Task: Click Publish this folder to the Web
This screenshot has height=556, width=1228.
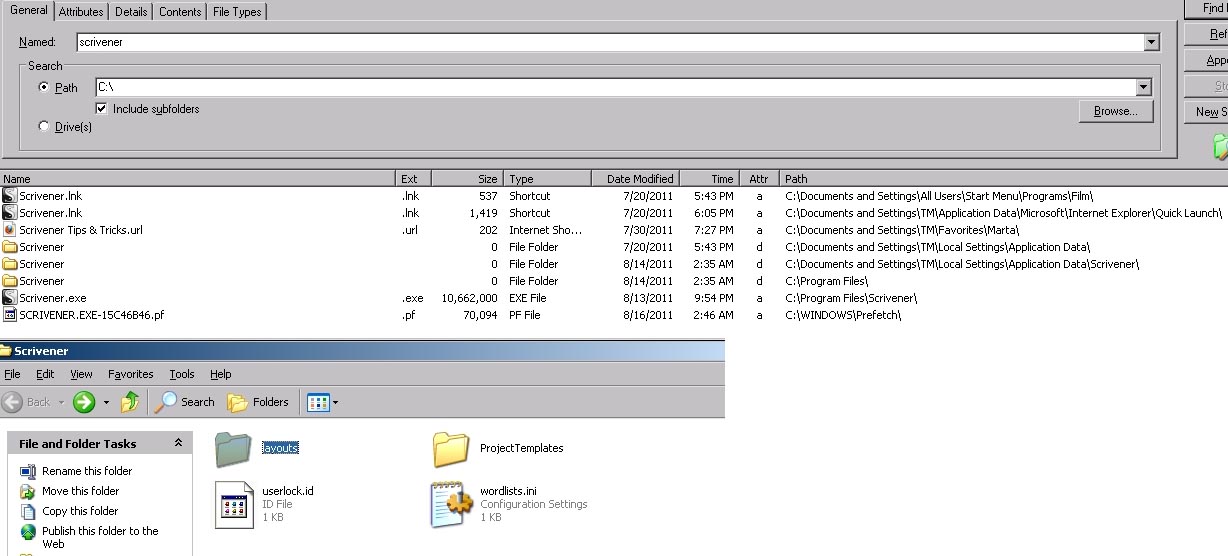Action: point(100,537)
